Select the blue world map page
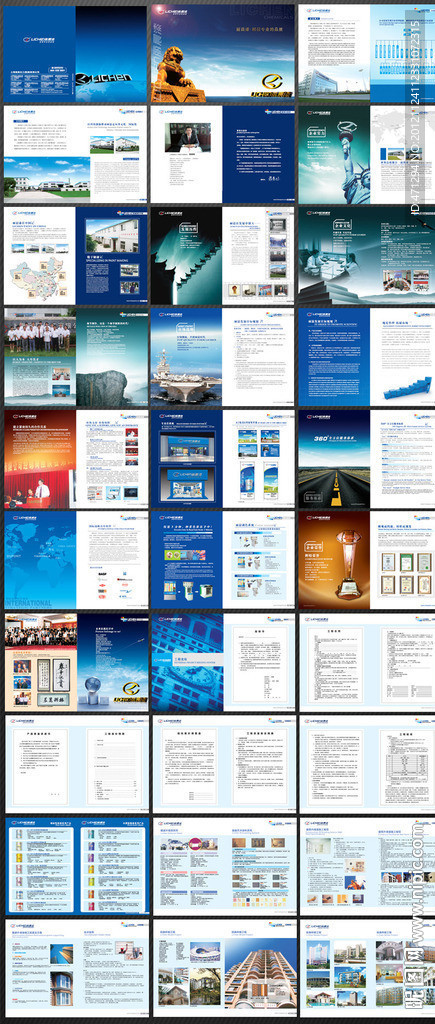 40,560
